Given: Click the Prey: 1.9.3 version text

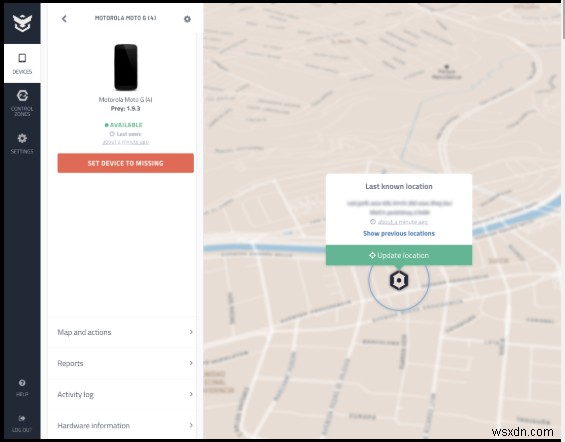Looking at the screenshot, I should click(125, 108).
